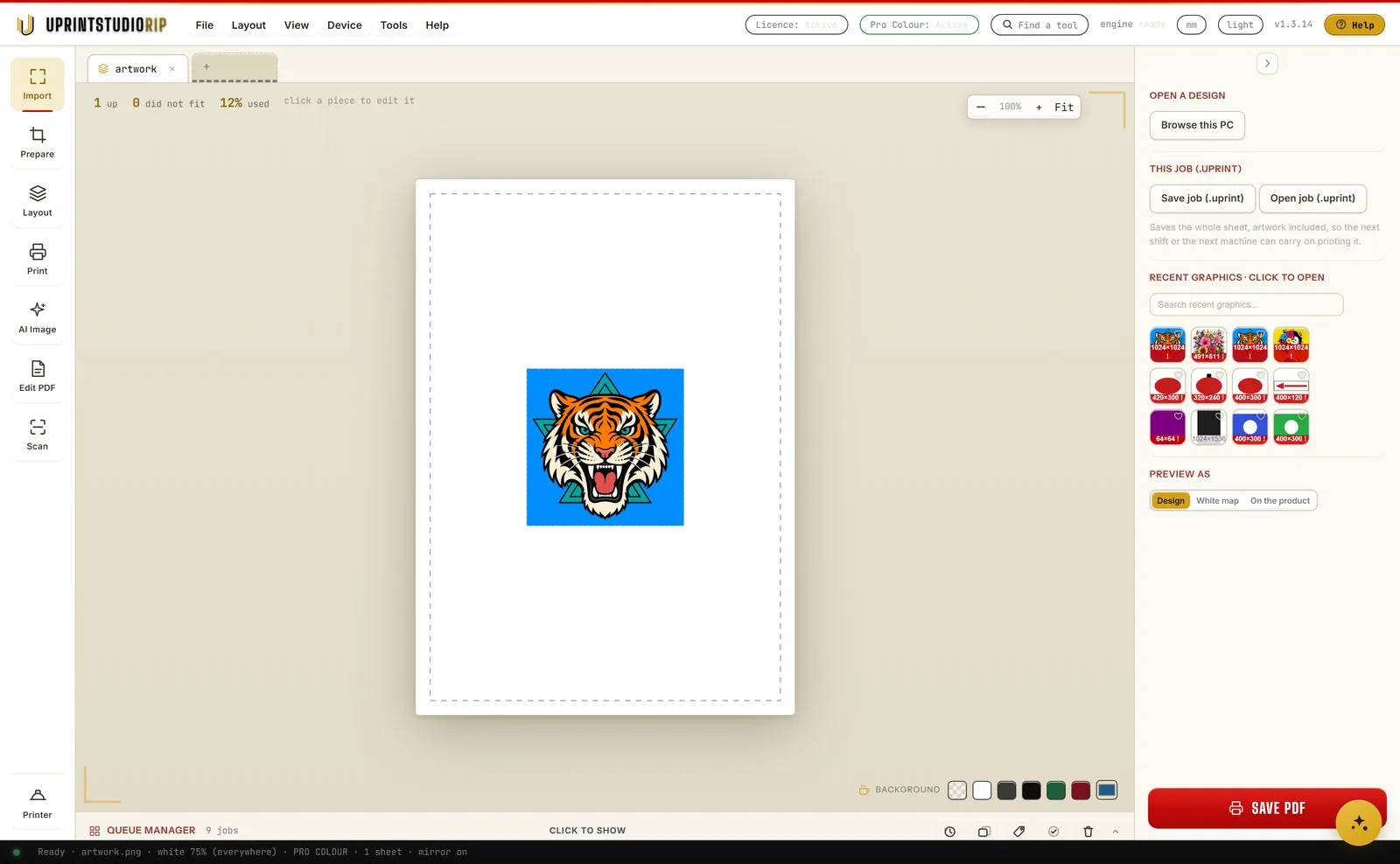This screenshot has width=1400, height=864.
Task: Open the 491×511 flower graphic thumbnail
Action: 1208,345
